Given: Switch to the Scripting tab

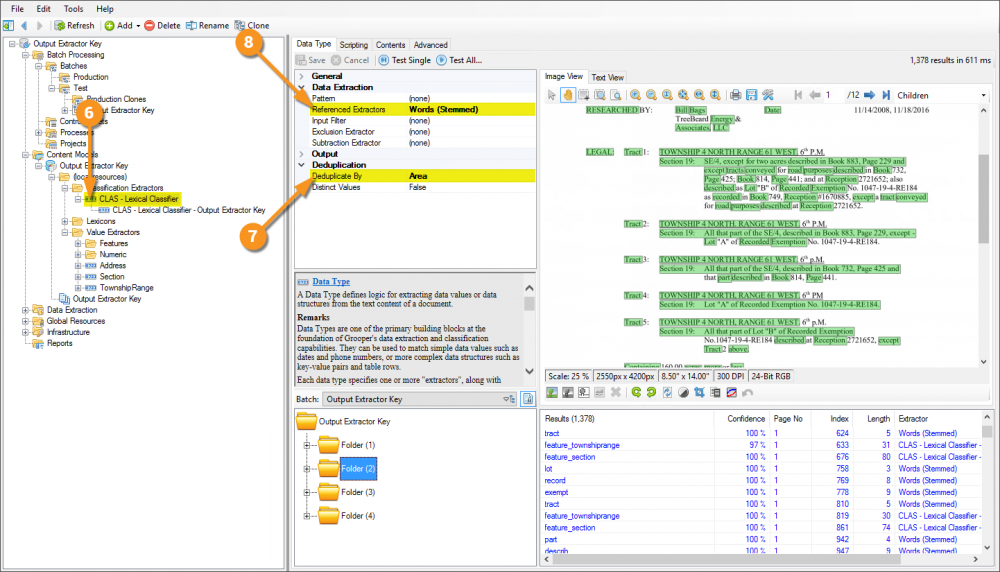Looking at the screenshot, I should 353,45.
